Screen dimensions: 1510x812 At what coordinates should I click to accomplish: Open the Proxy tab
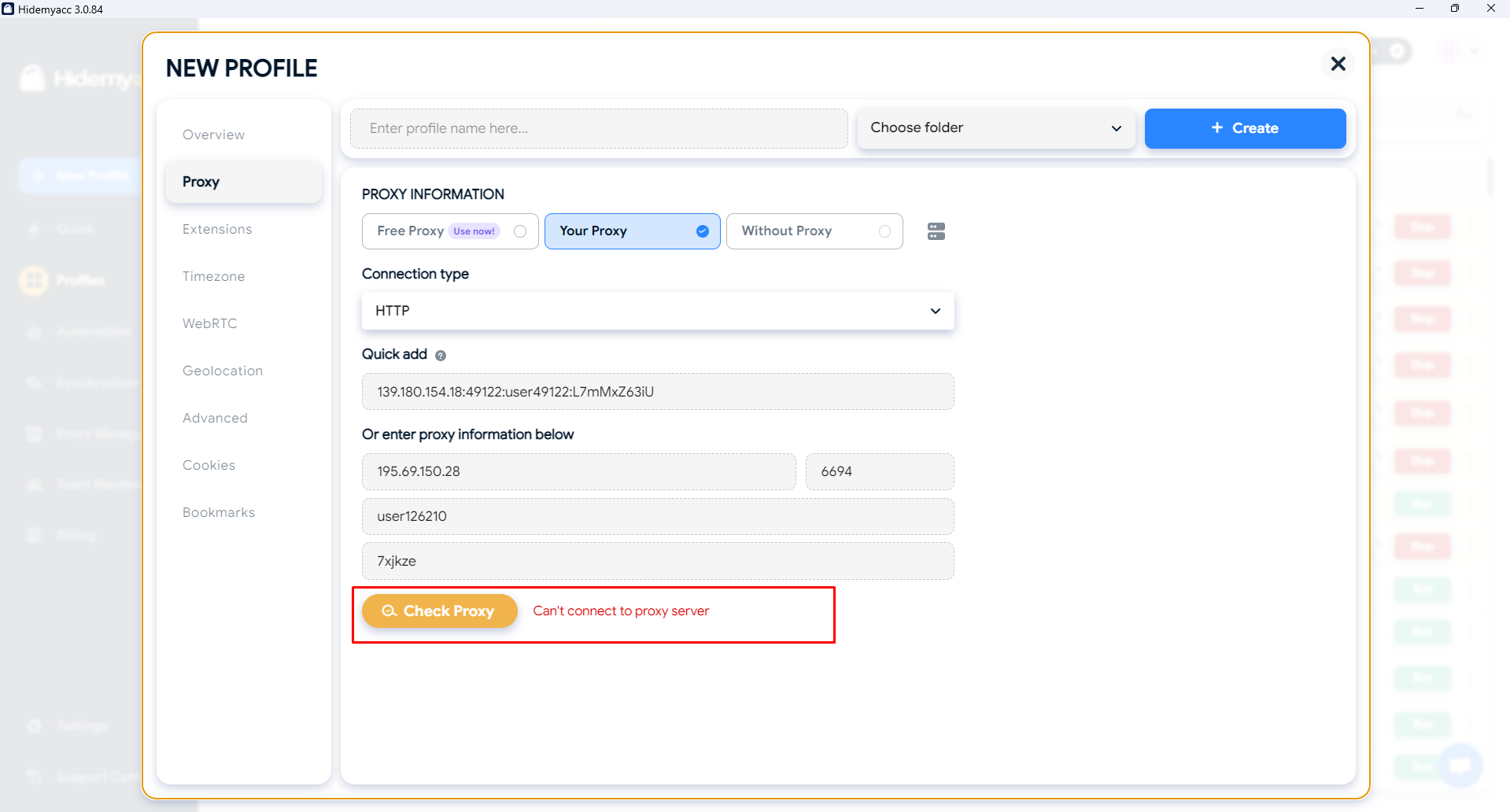coord(244,182)
